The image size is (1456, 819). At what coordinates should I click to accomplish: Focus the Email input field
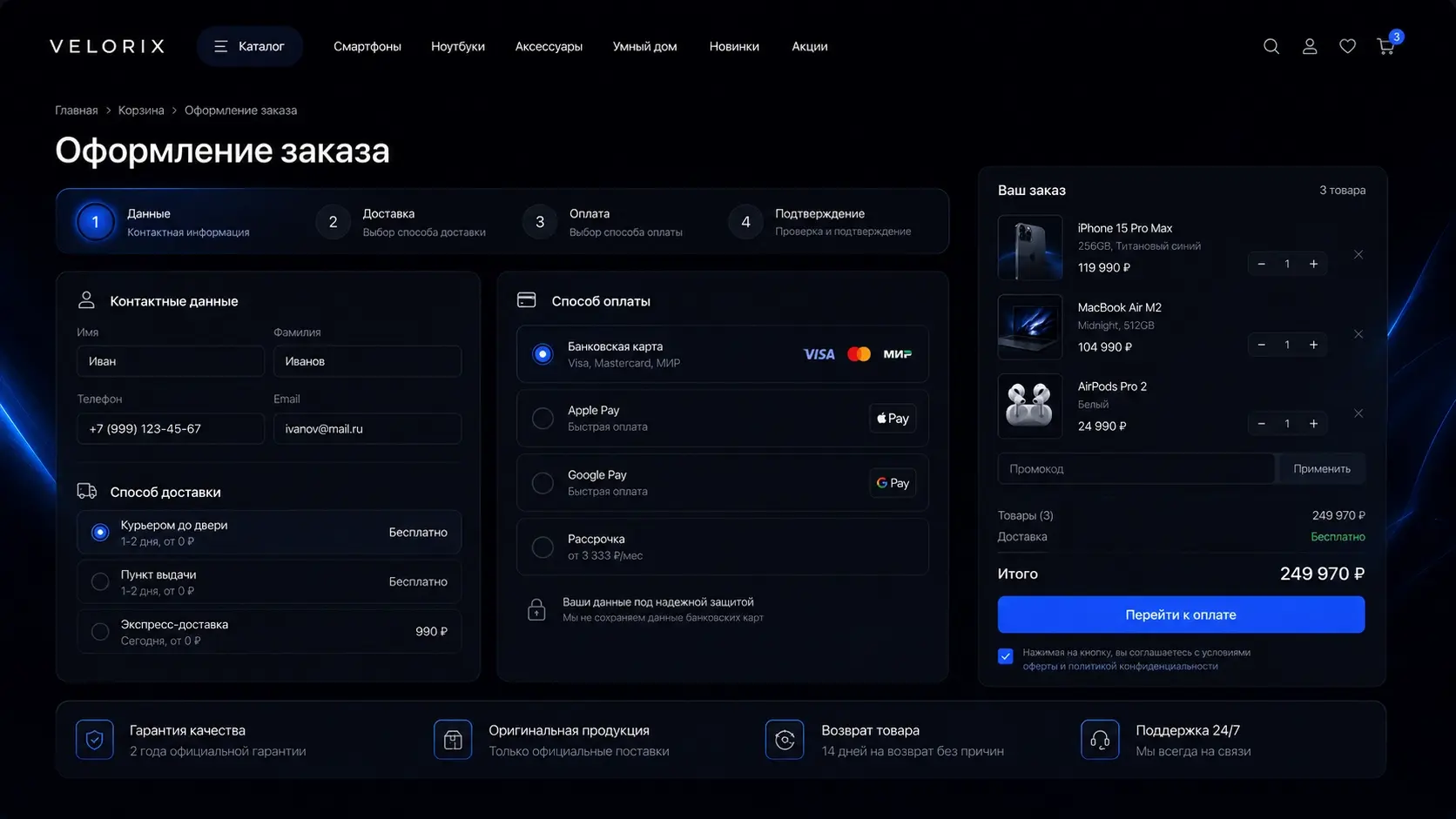[367, 428]
